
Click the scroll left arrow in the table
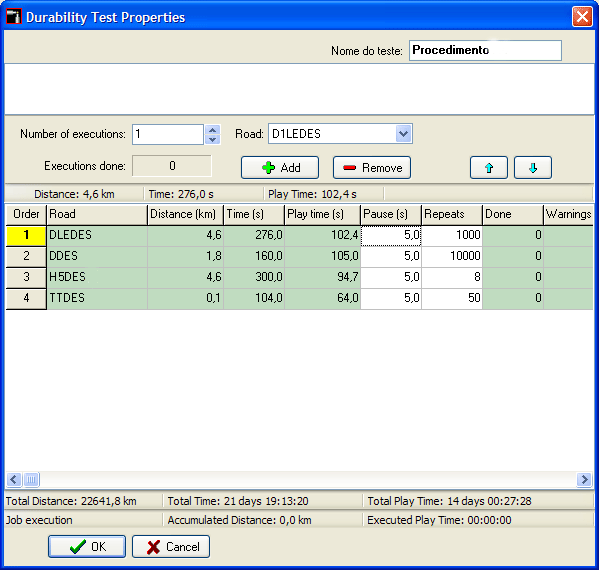(14, 479)
